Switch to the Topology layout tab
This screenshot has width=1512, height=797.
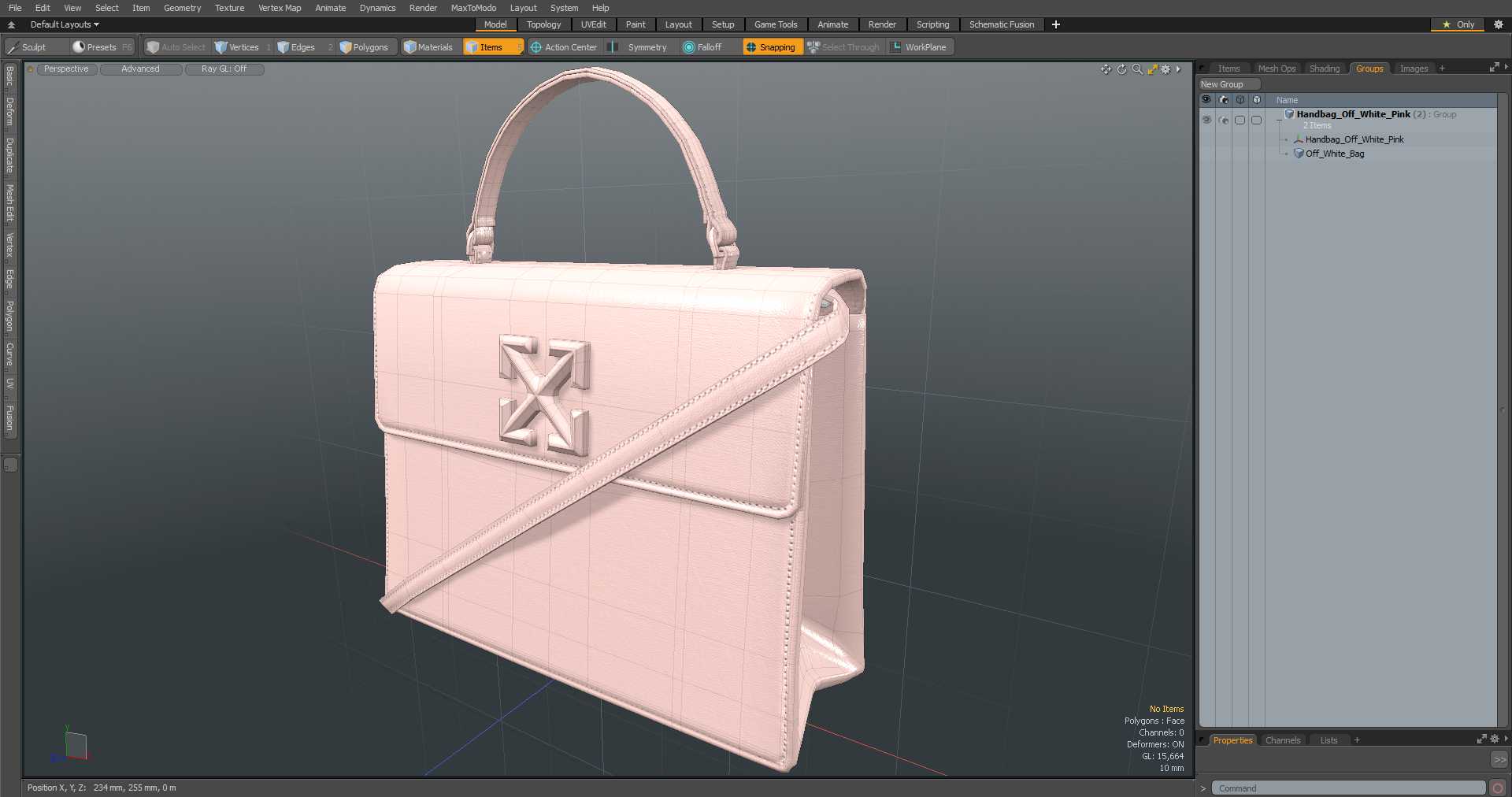point(544,24)
